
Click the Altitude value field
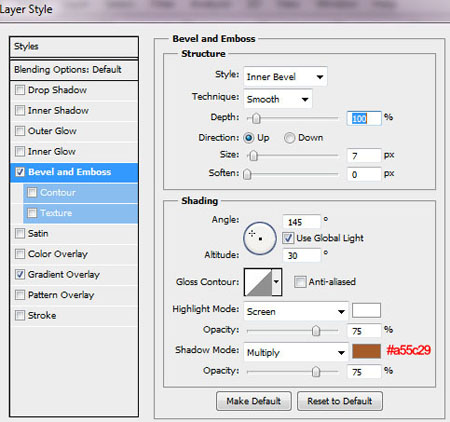[x=301, y=256]
